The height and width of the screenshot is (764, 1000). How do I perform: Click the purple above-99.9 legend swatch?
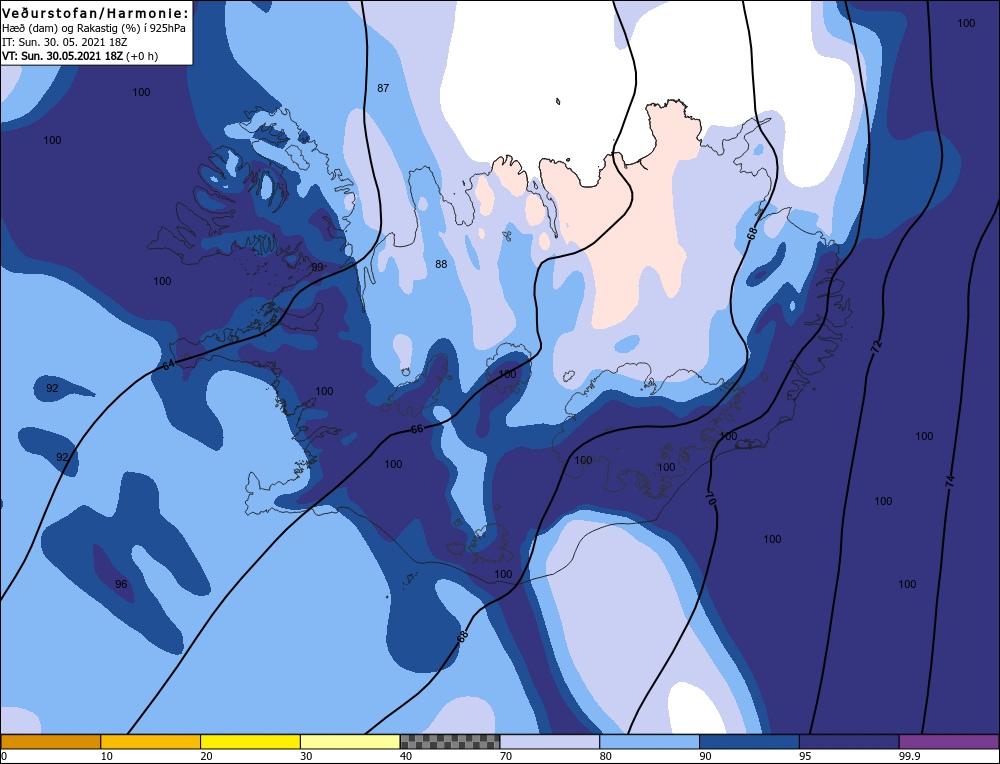point(949,742)
